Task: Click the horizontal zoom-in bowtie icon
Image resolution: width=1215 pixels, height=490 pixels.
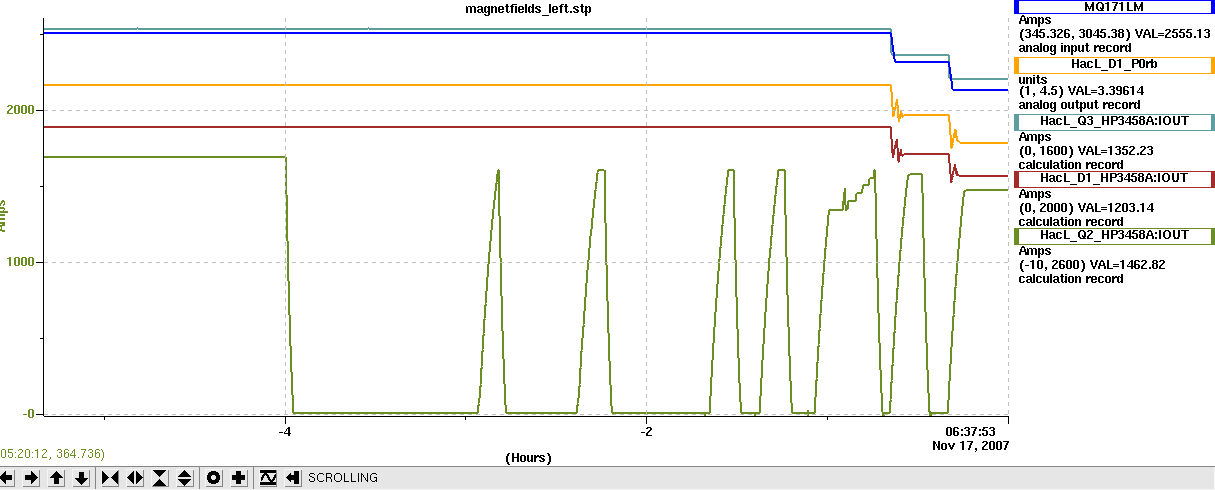Action: (110, 478)
